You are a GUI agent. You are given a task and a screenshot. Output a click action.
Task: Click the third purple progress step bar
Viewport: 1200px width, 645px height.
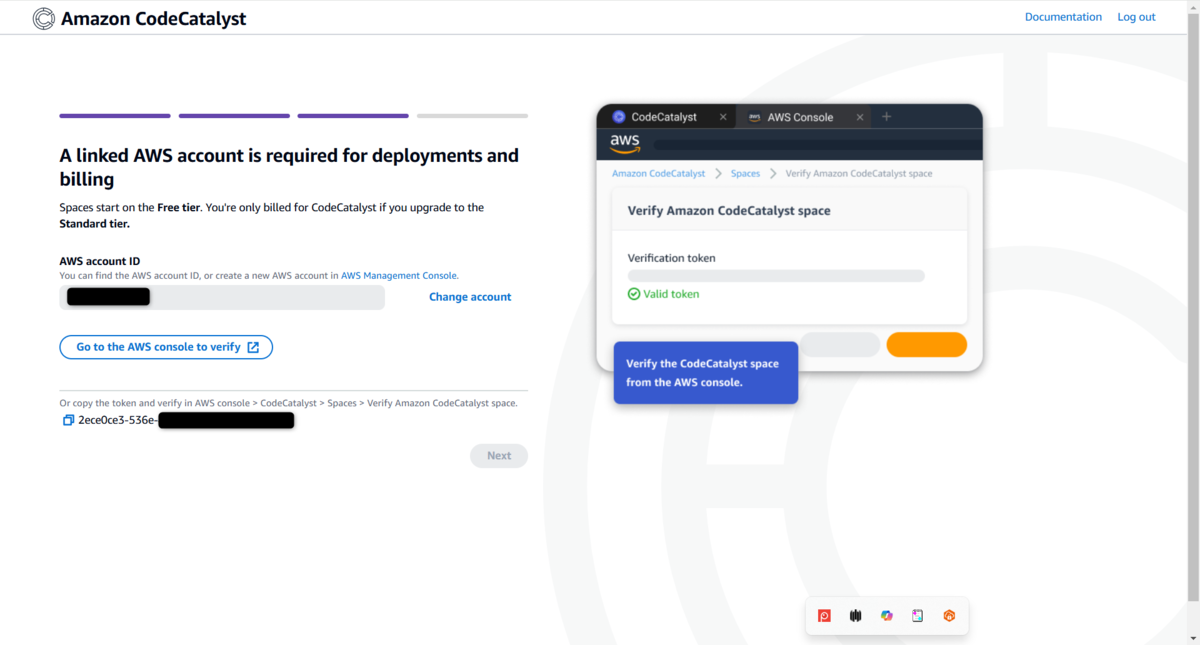(353, 116)
